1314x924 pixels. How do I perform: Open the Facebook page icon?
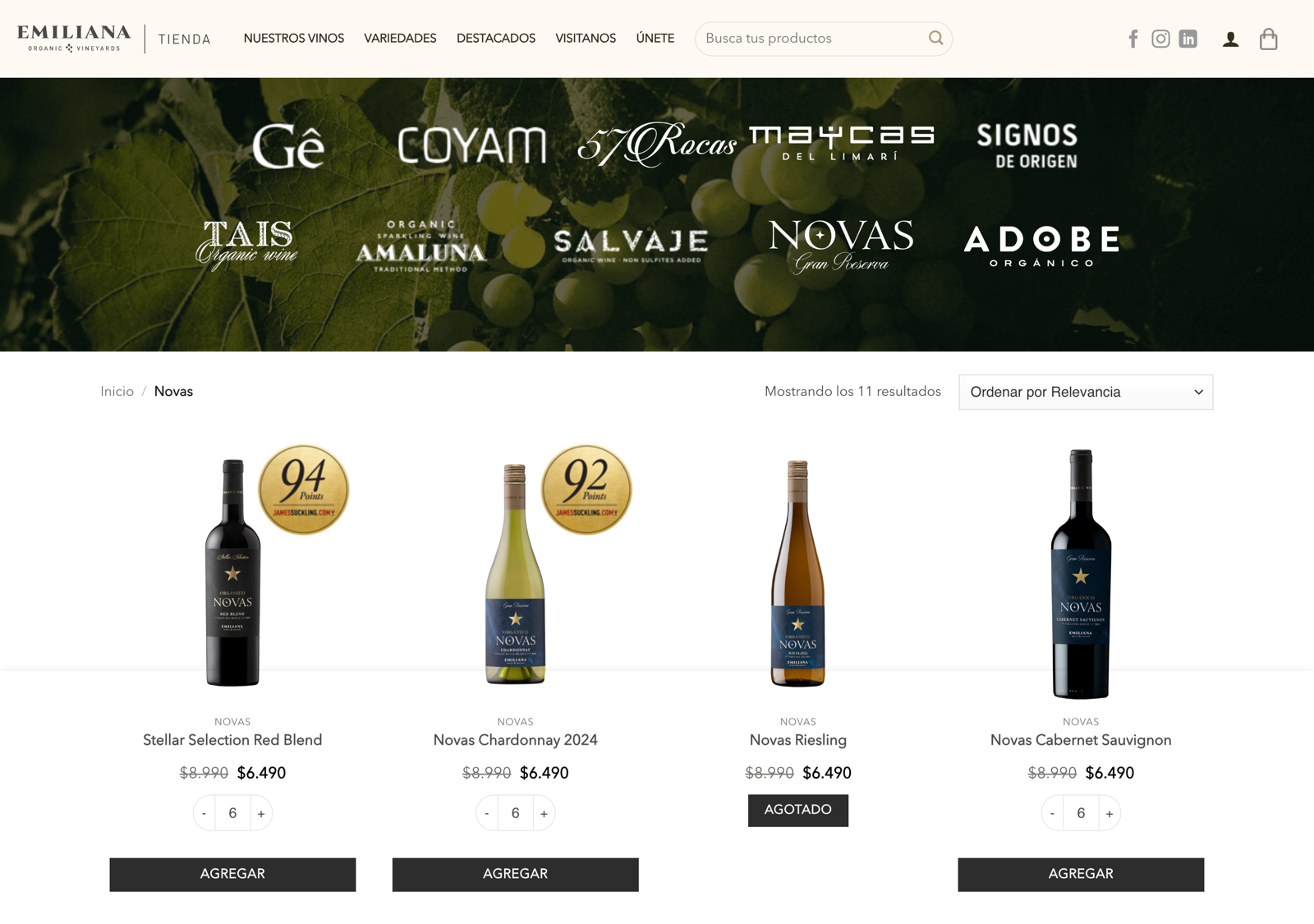click(1133, 39)
